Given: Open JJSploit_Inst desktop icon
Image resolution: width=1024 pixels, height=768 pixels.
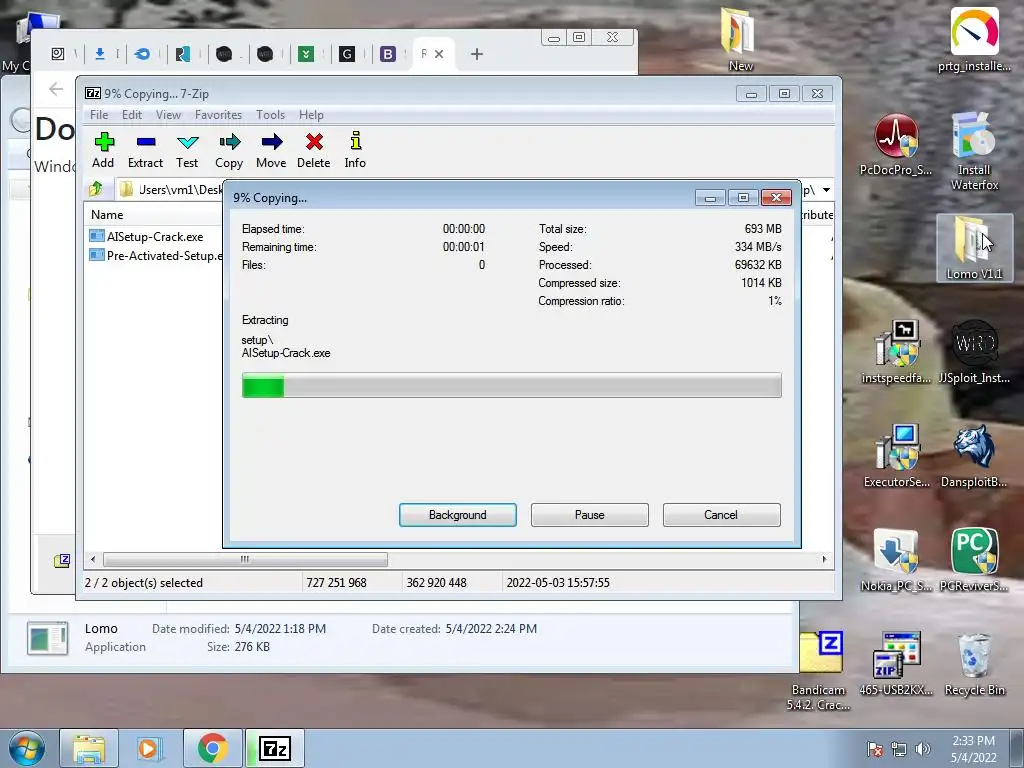Looking at the screenshot, I should [974, 353].
